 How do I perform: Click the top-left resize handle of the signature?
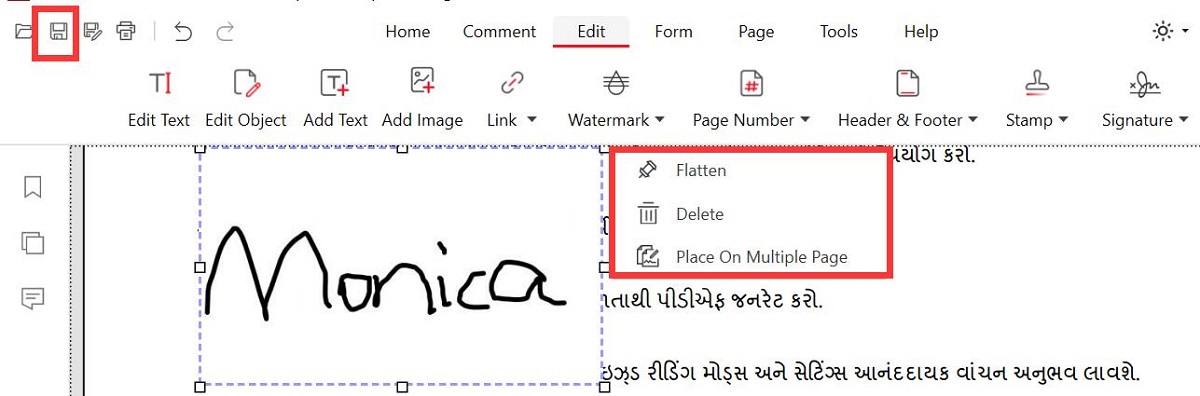coord(199,149)
